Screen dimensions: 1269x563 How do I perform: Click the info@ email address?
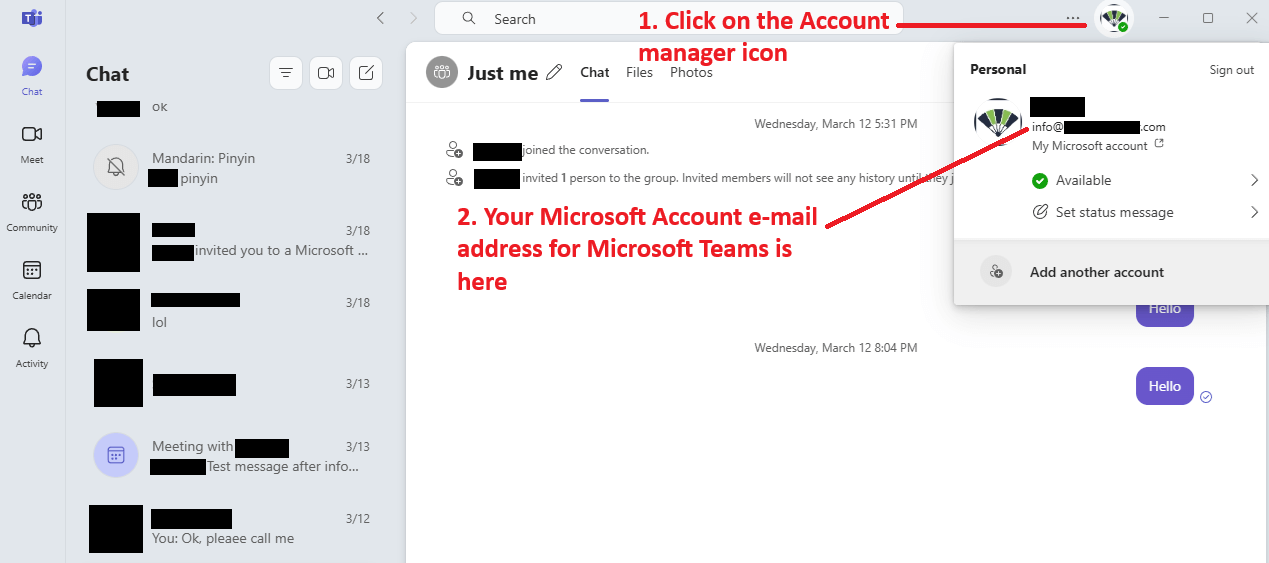(1099, 127)
